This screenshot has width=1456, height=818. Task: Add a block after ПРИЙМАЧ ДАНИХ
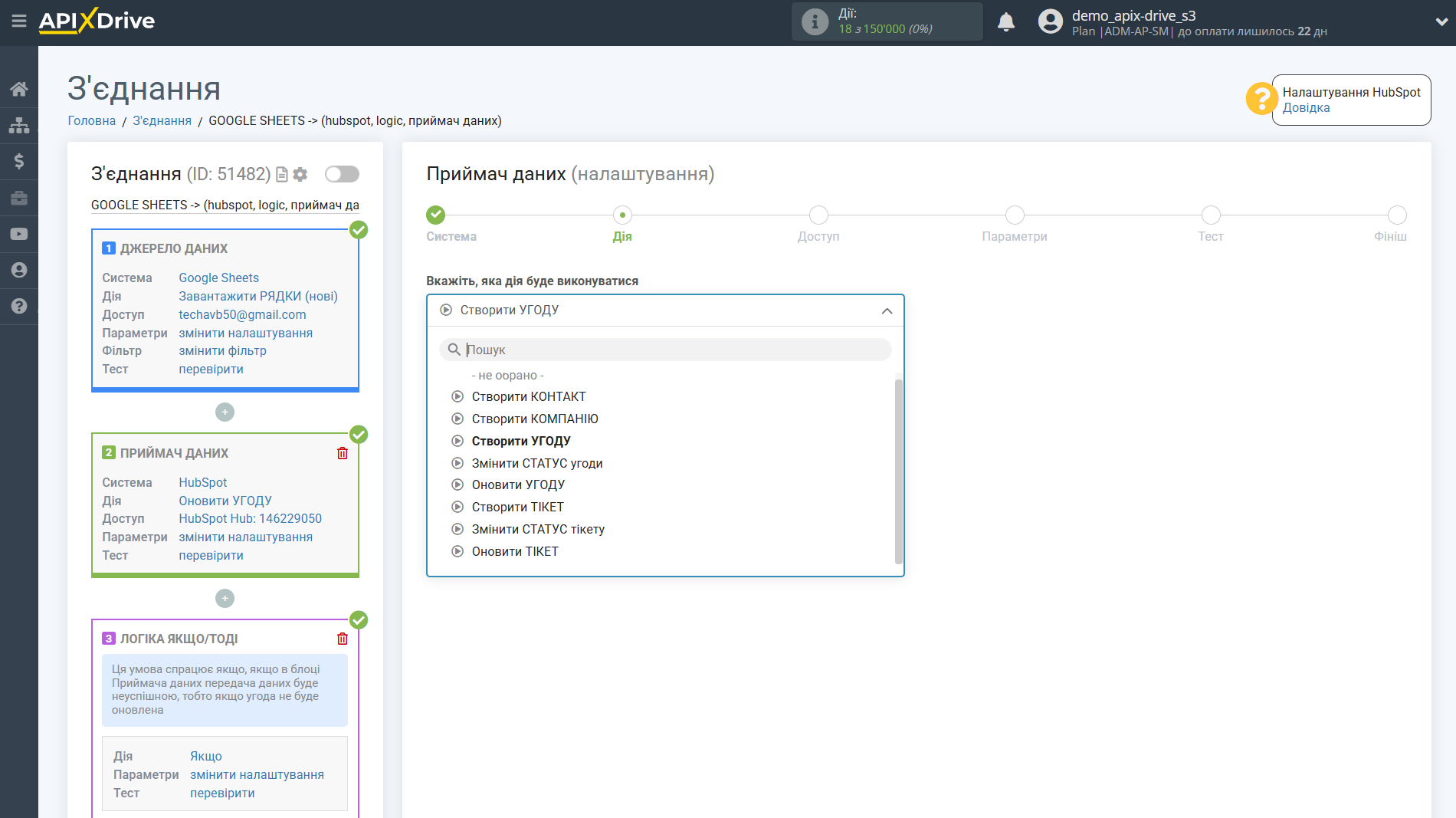pos(225,599)
